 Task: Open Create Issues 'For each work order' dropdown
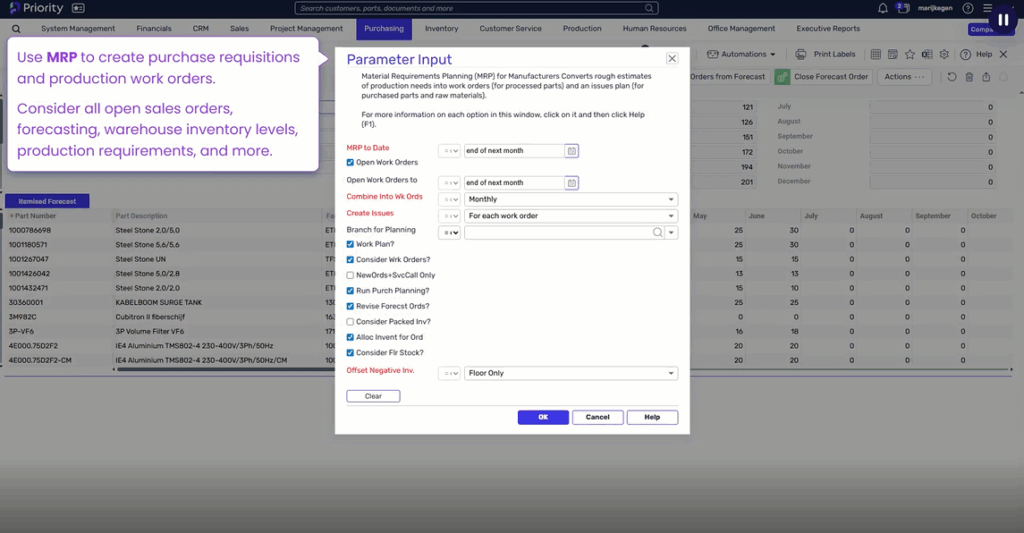coord(571,216)
